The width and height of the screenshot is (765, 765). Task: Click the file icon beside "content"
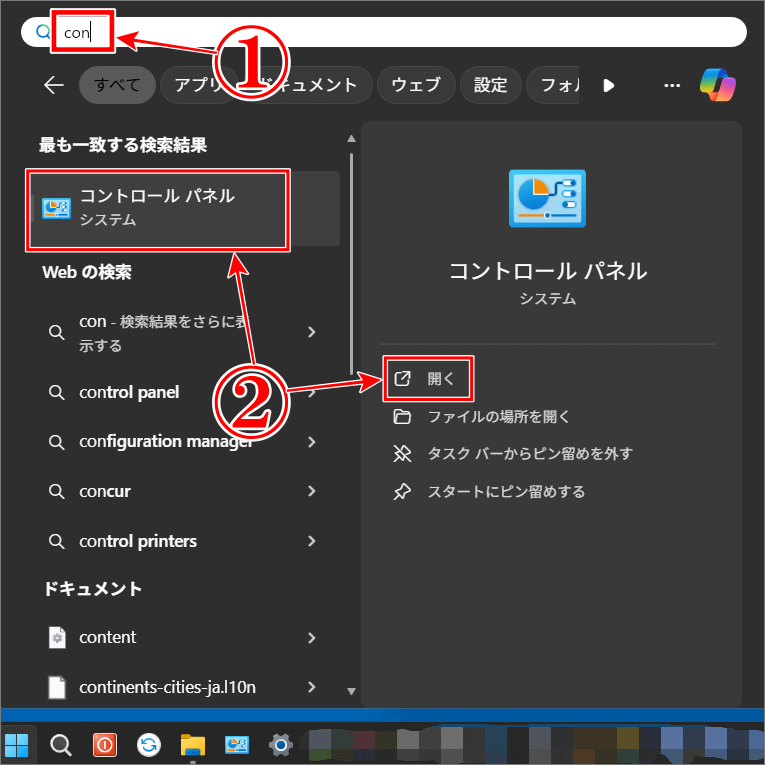click(57, 637)
